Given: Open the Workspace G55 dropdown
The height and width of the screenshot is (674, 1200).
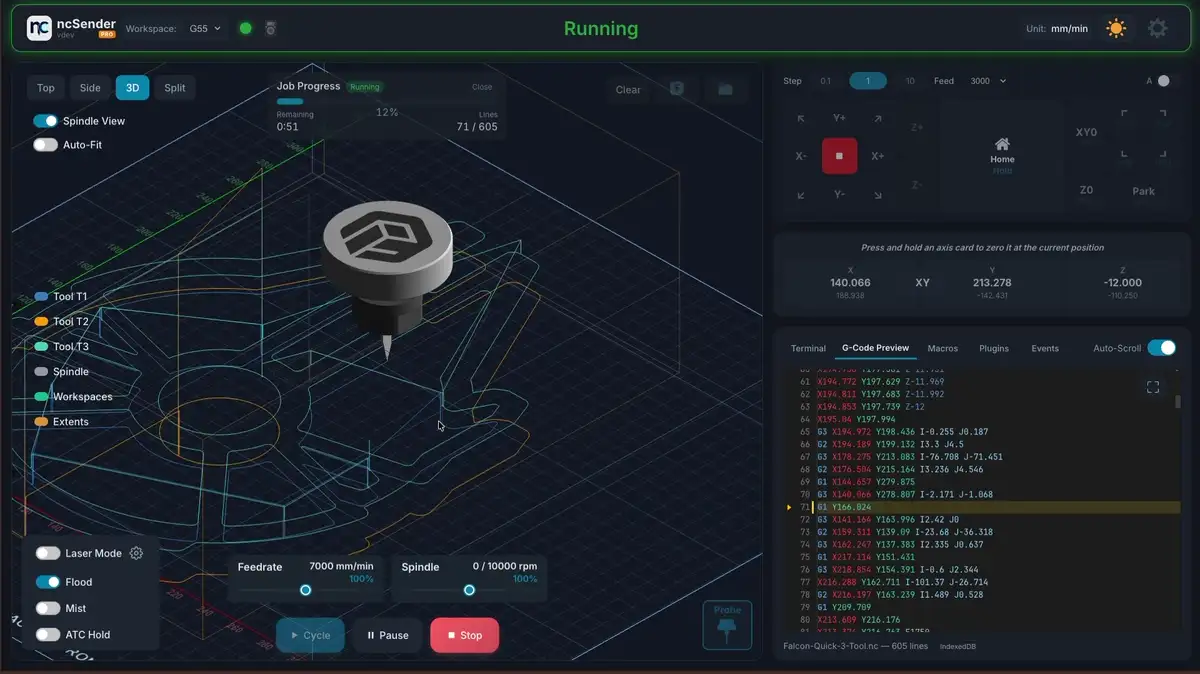Looking at the screenshot, I should pos(205,29).
